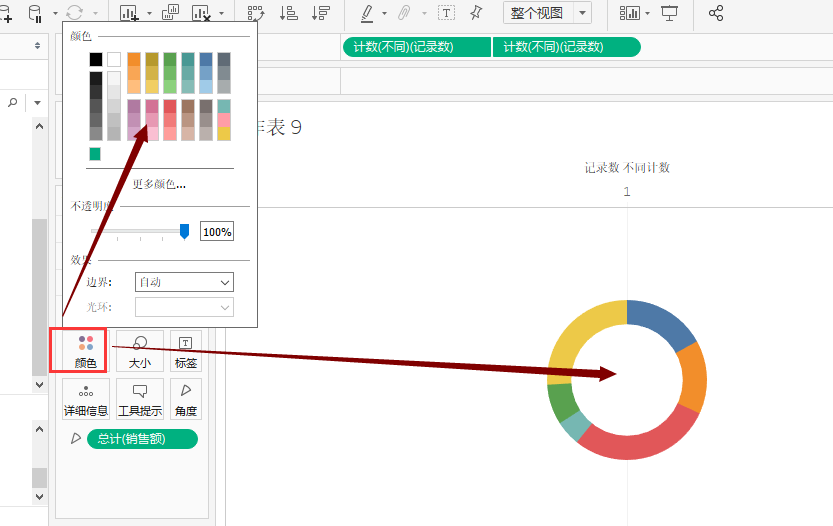Toggle show mark labels T icon

[x=446, y=13]
